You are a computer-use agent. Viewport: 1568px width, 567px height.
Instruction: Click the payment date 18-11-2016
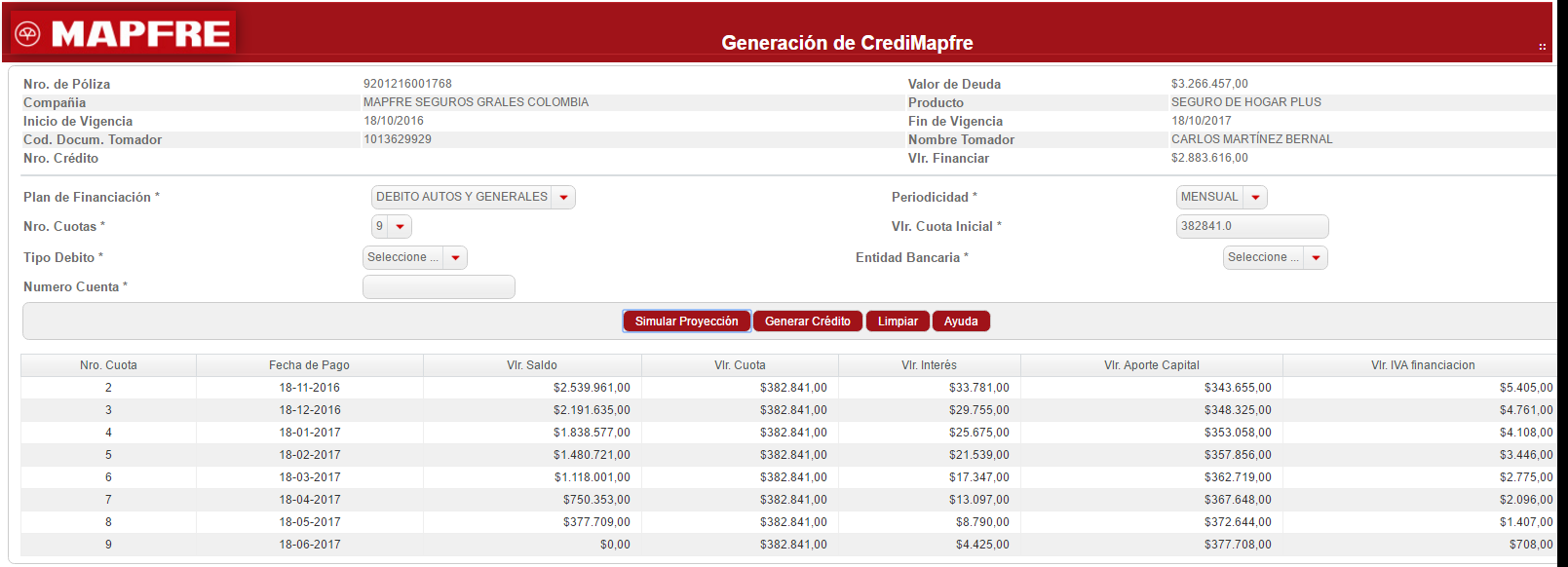(x=310, y=388)
